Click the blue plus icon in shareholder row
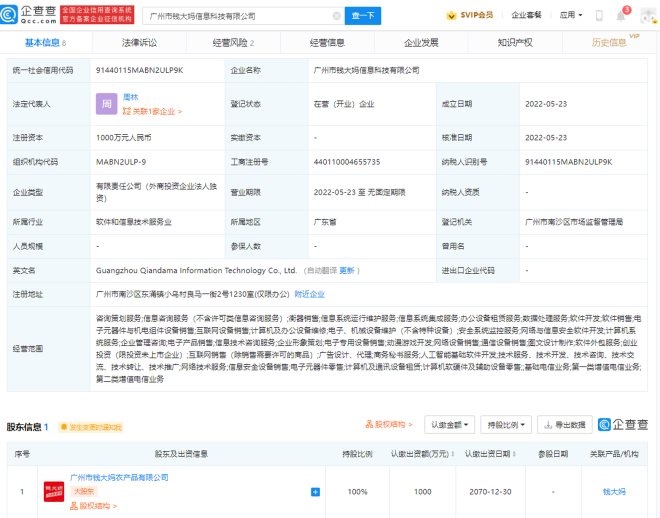660x518 pixels. tap(316, 492)
